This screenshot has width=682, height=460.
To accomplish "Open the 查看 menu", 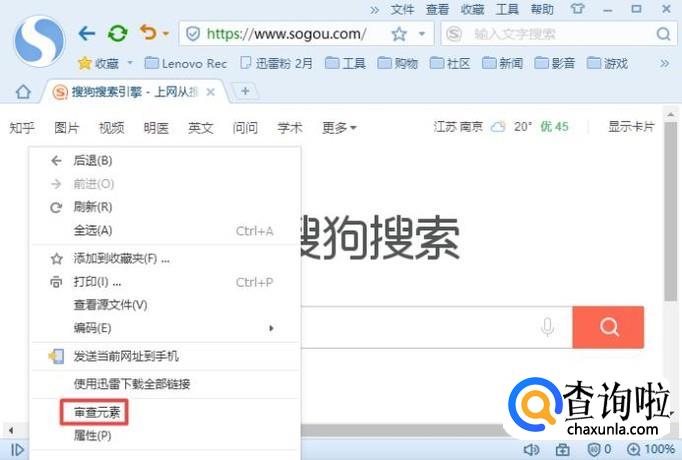I will click(x=437, y=9).
